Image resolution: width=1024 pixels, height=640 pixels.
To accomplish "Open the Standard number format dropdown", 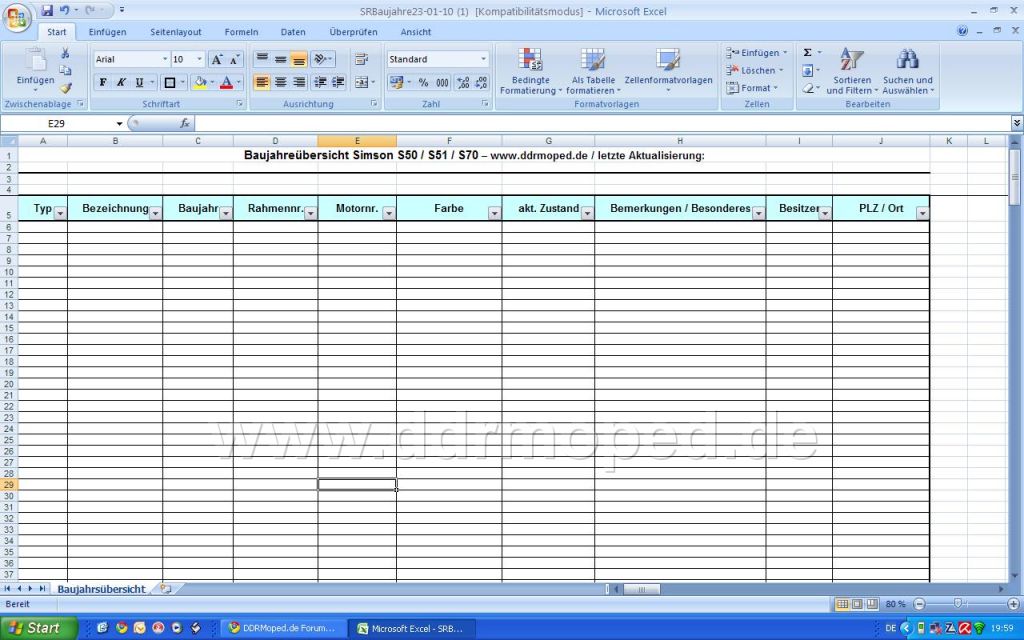I will pos(484,60).
